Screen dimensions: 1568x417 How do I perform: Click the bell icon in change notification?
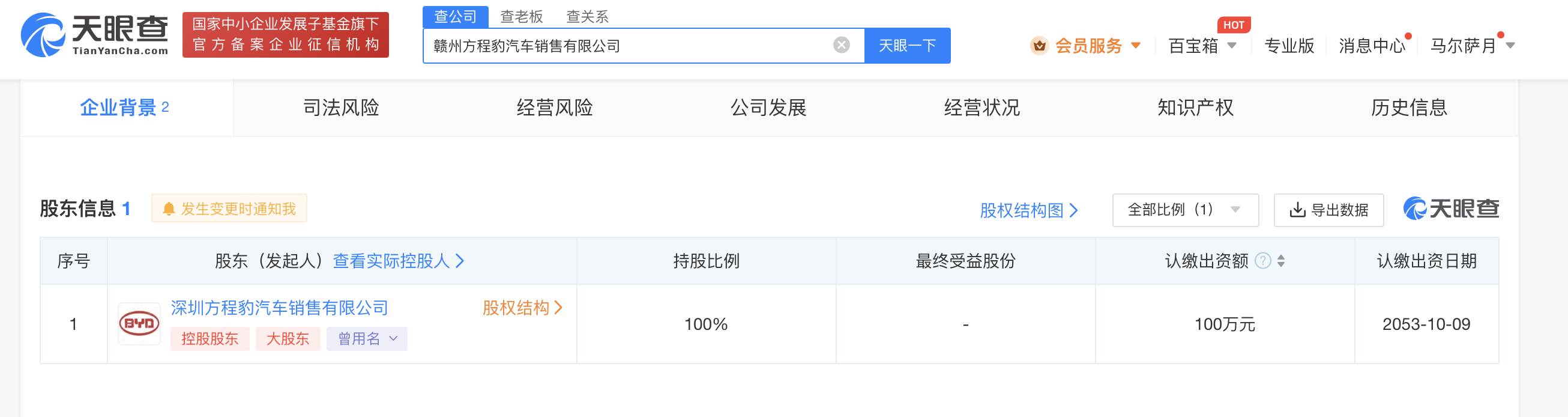point(169,209)
